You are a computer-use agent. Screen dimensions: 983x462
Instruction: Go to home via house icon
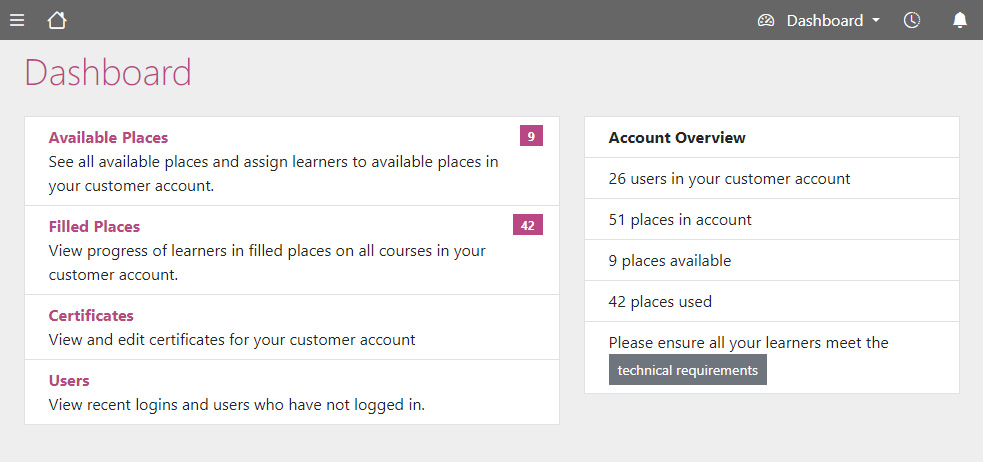[56, 20]
